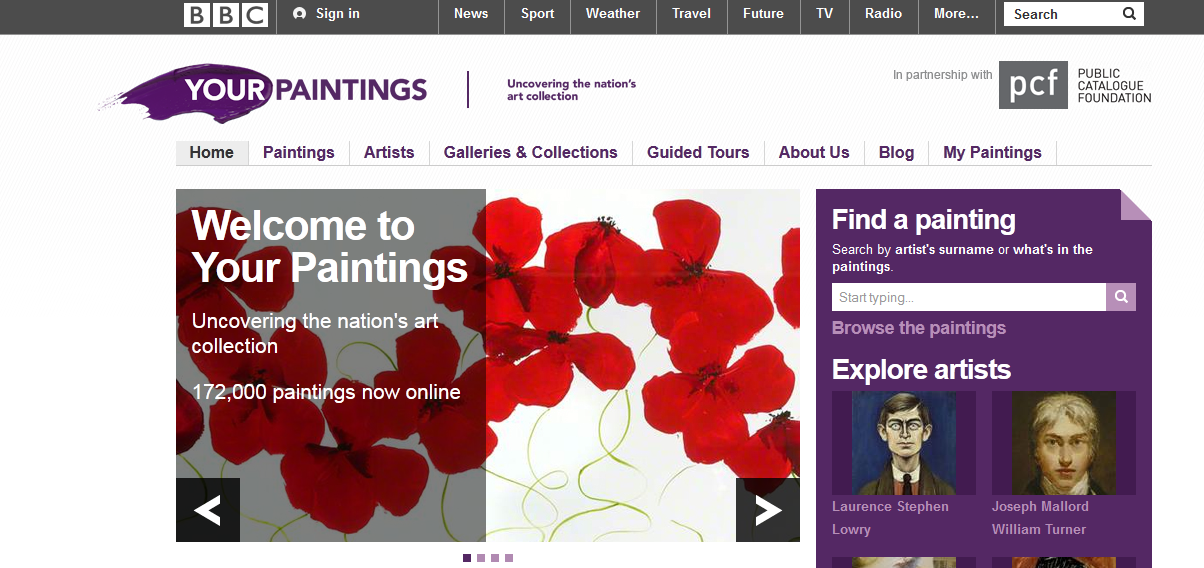Click the Lowry portrait thumbnail
1204x568 pixels.
click(904, 443)
